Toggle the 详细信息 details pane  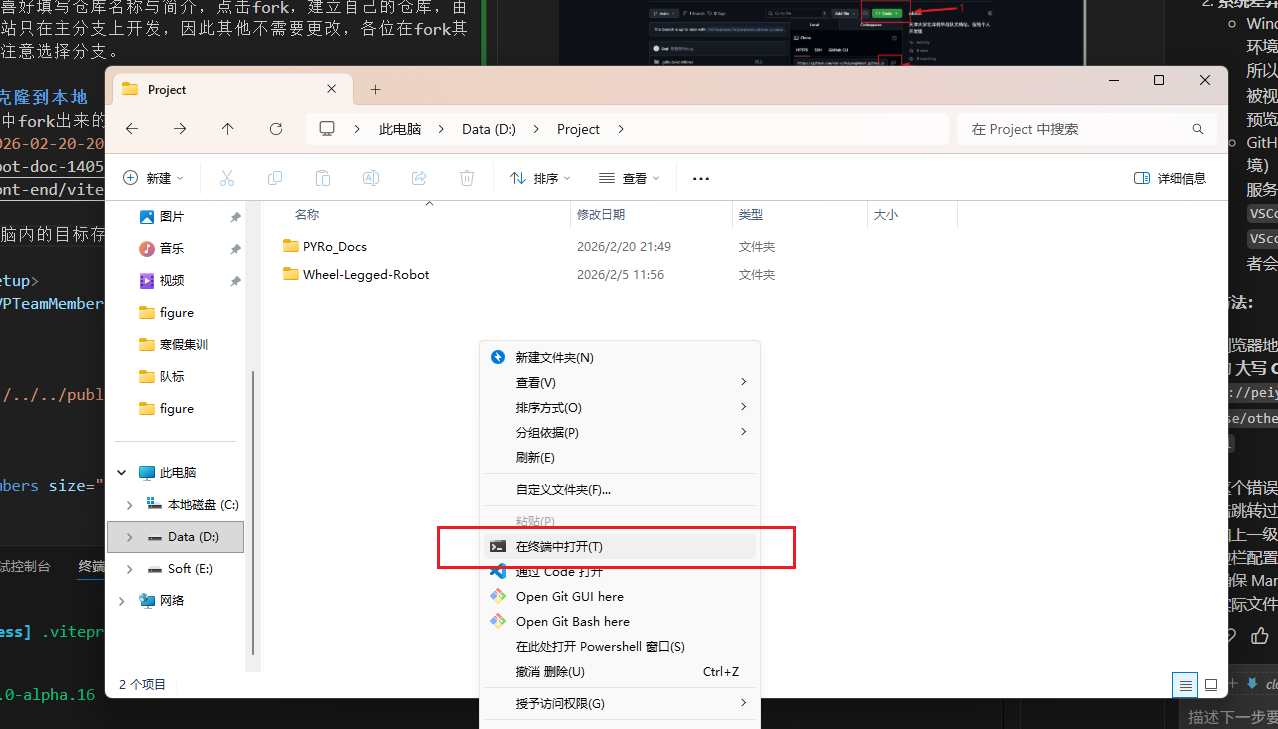click(x=1170, y=178)
